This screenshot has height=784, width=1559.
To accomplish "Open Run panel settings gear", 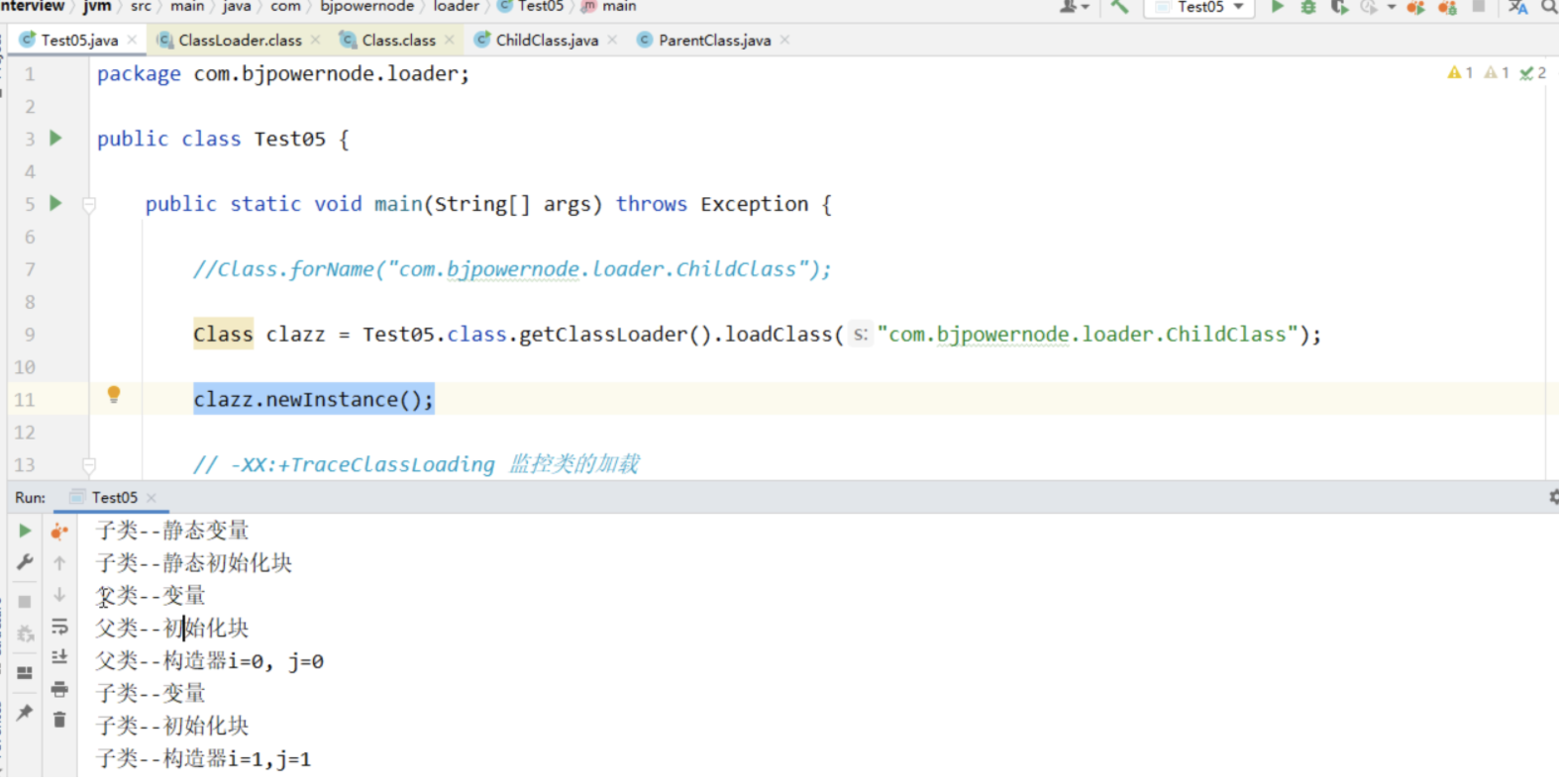I will [1553, 497].
